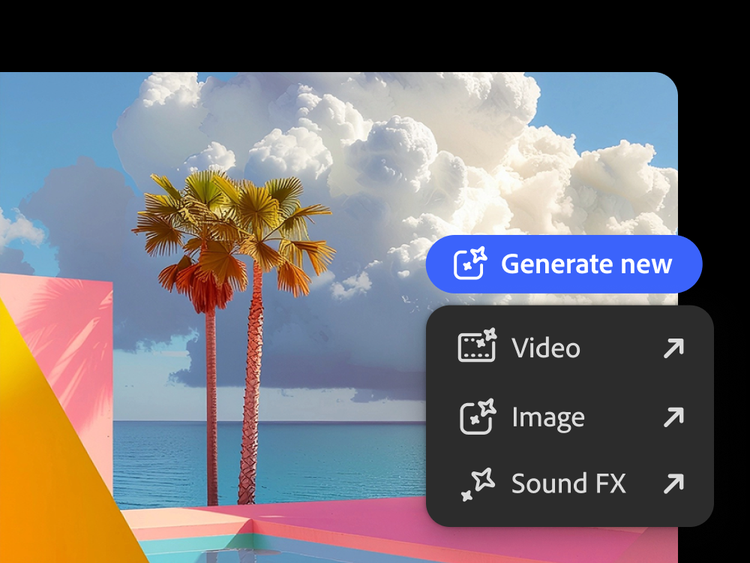The image size is (750, 563).
Task: Click the Generate new button
Action: point(564,264)
